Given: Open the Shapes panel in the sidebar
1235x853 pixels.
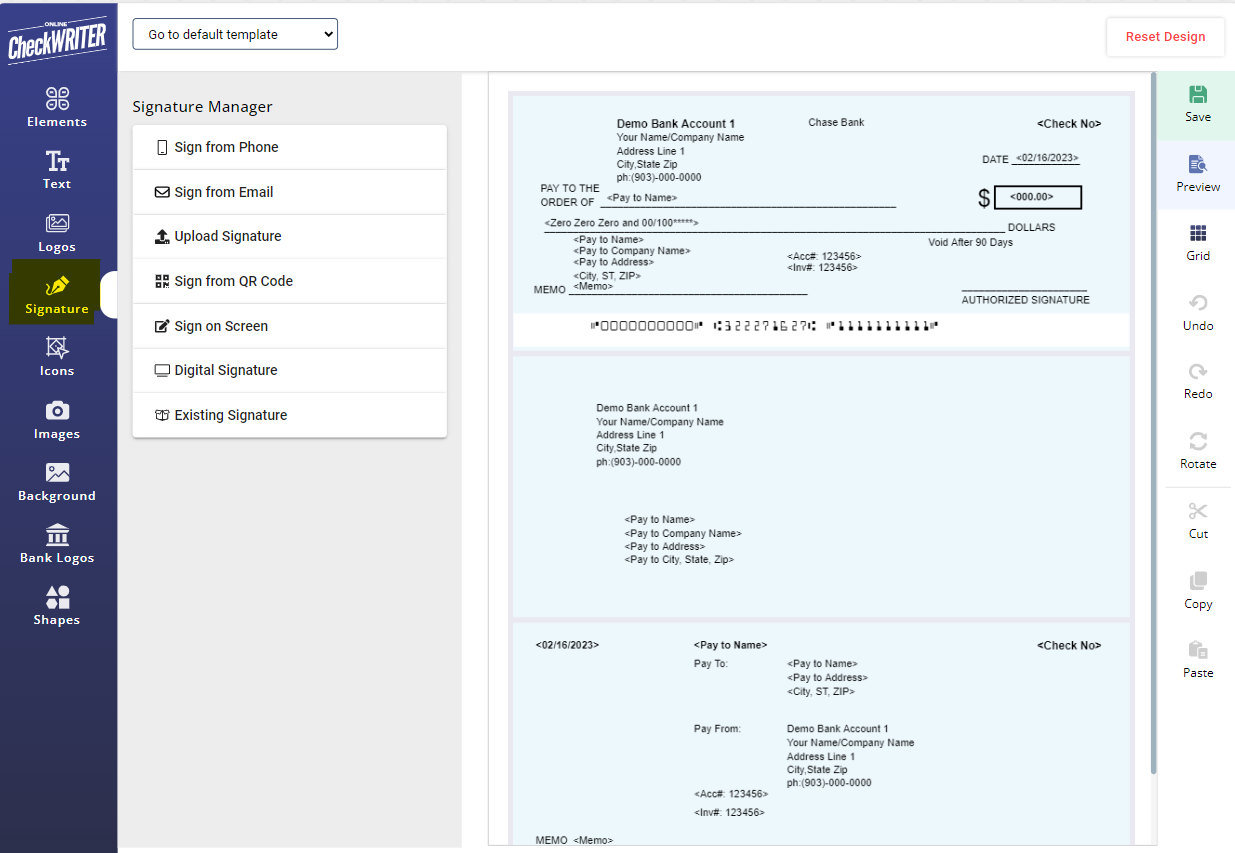Looking at the screenshot, I should [57, 605].
